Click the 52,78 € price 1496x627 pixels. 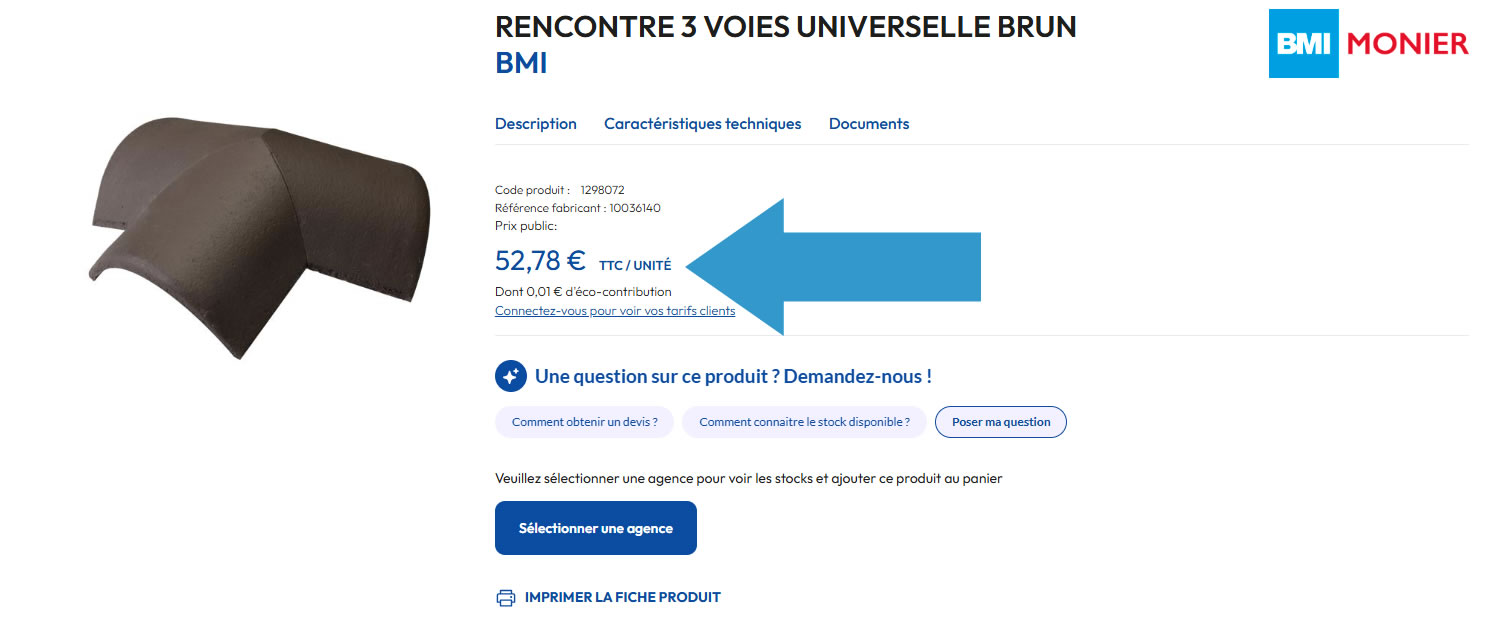(x=539, y=261)
